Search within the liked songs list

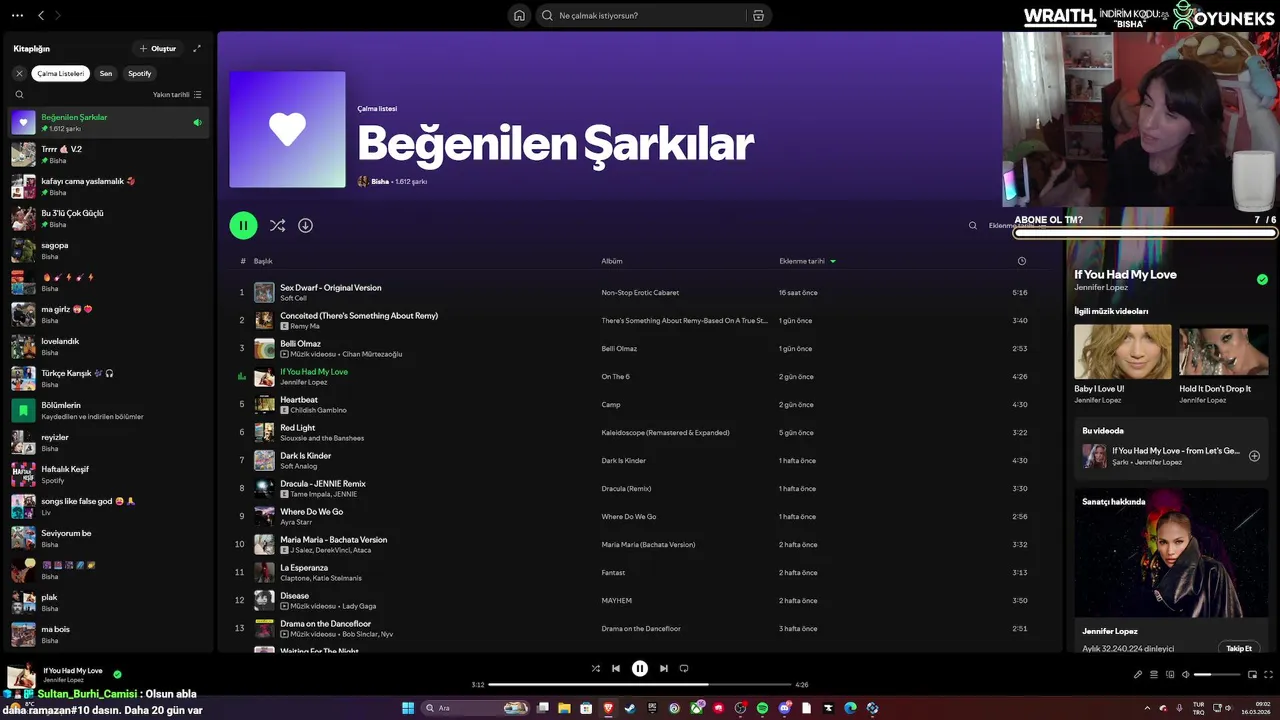coord(972,225)
